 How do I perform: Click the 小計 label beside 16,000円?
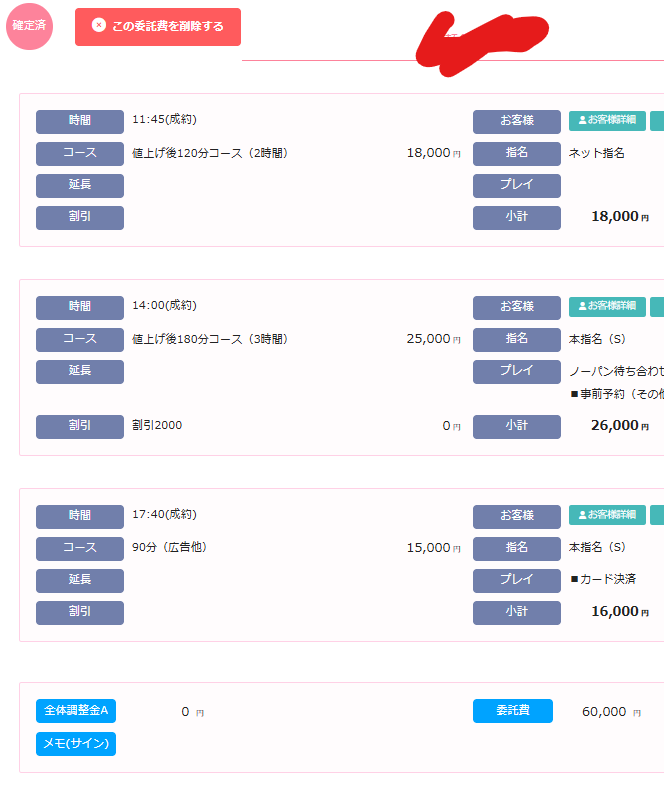[517, 612]
